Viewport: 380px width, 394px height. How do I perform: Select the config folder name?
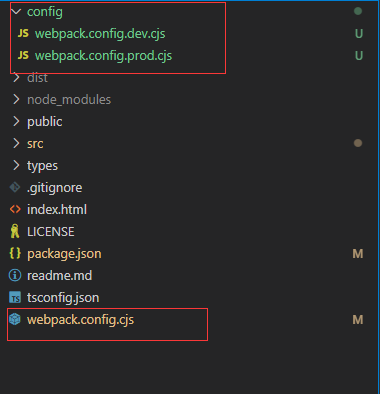pos(45,12)
